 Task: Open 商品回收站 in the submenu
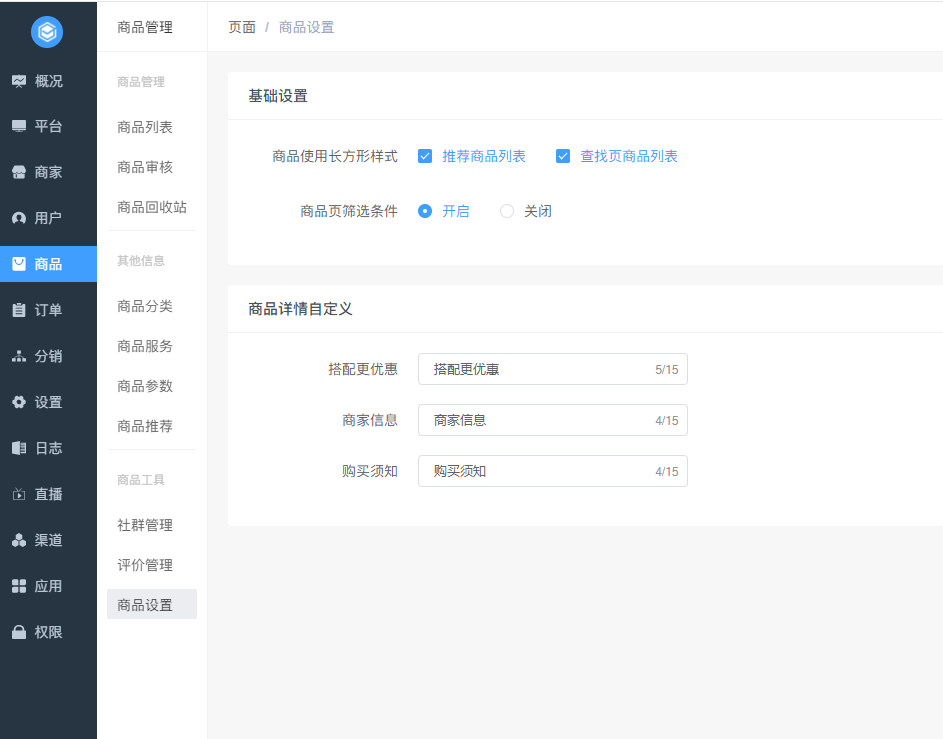pos(152,207)
